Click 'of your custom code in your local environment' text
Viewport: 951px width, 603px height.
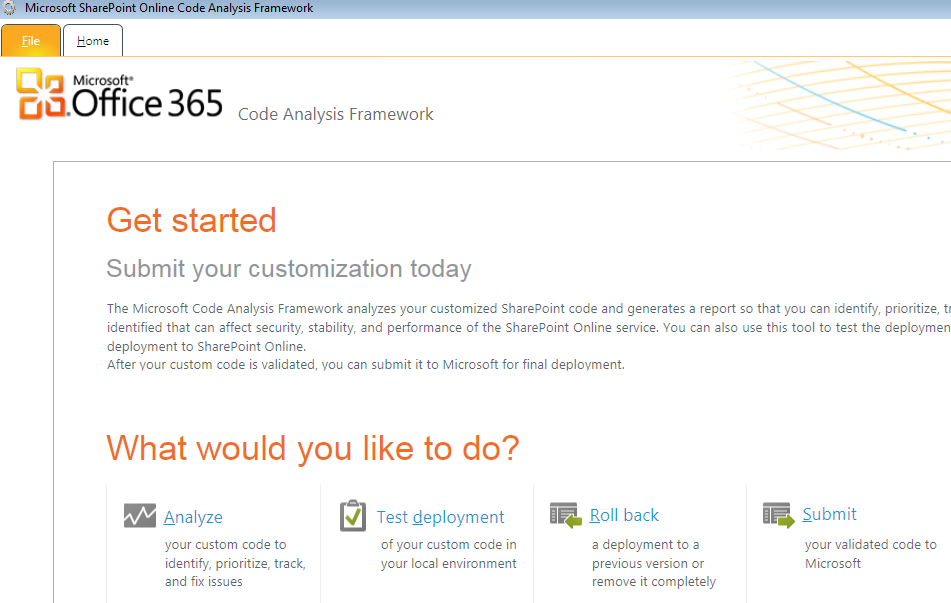click(x=449, y=554)
